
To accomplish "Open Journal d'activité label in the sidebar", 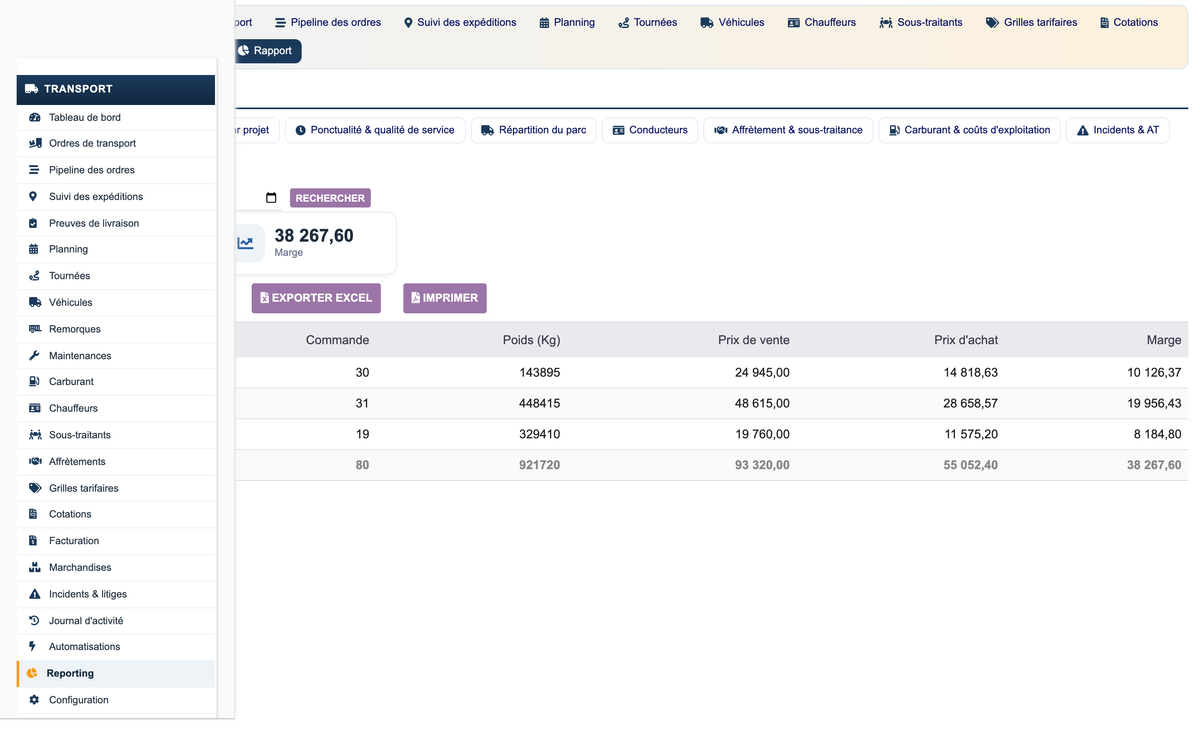I will point(86,620).
